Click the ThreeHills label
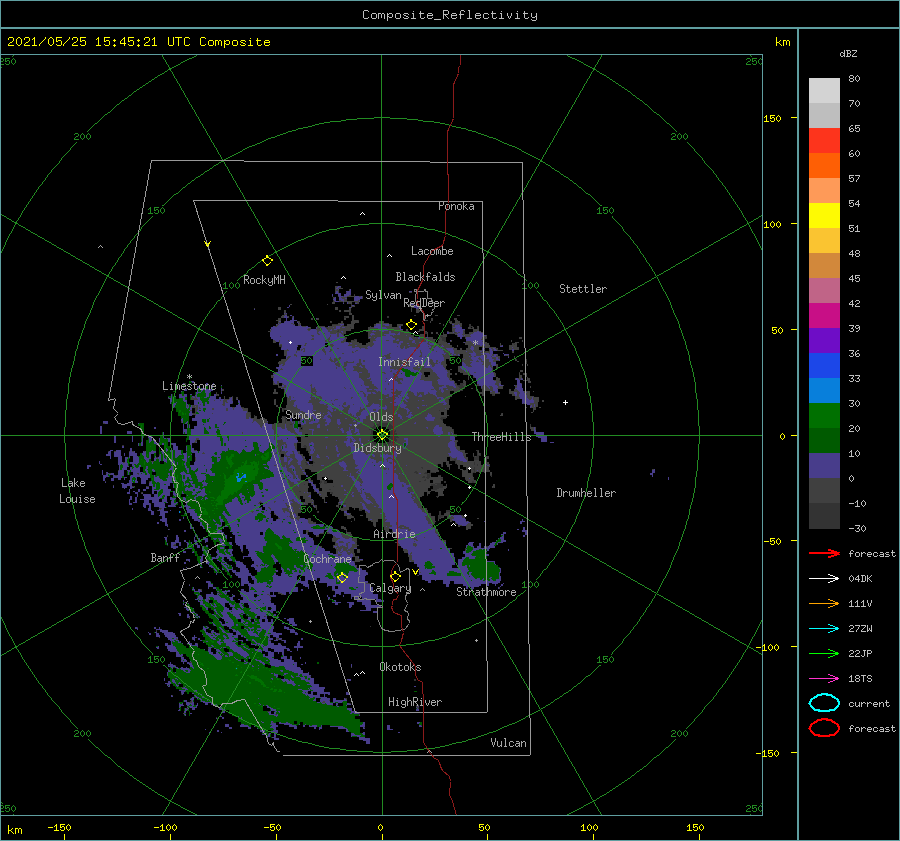The width and height of the screenshot is (900, 841). coord(502,437)
